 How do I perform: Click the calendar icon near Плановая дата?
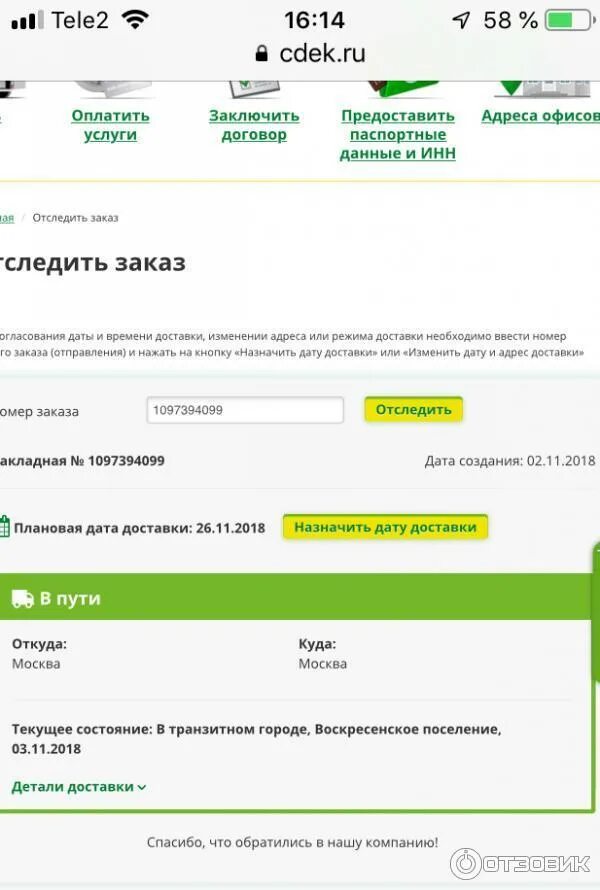[x=4, y=526]
